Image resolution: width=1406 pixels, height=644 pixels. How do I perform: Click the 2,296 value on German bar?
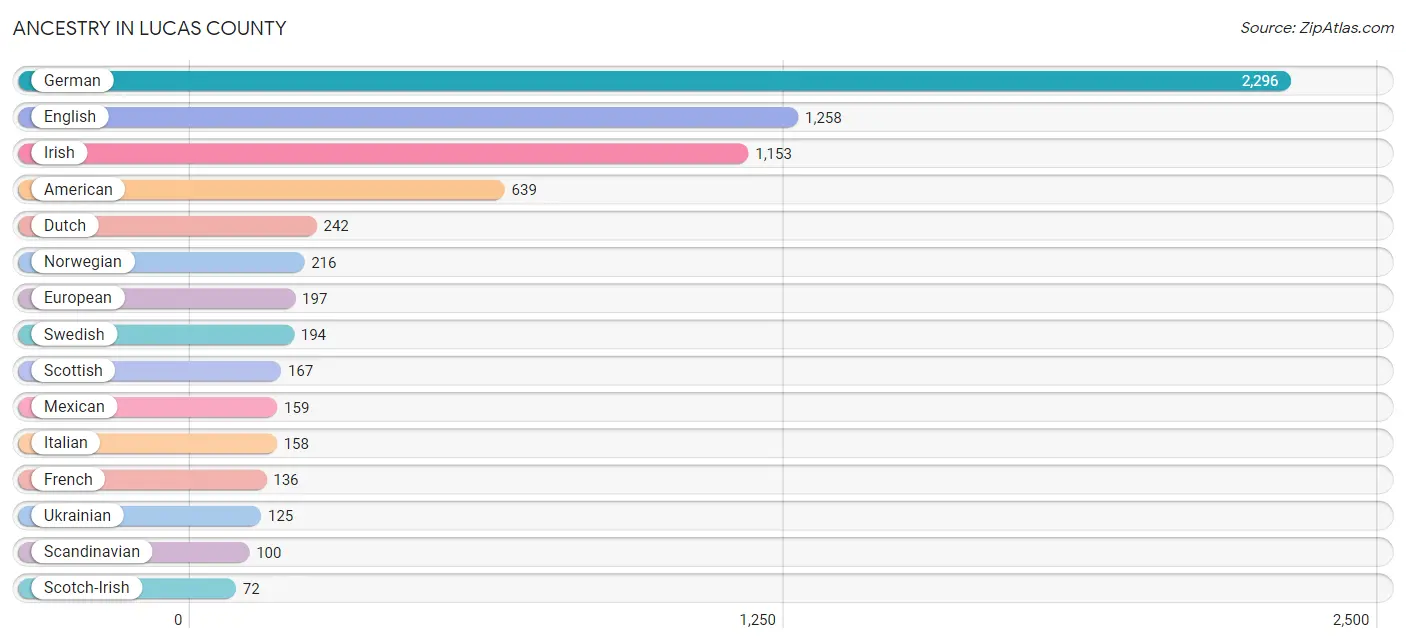[x=1260, y=81]
